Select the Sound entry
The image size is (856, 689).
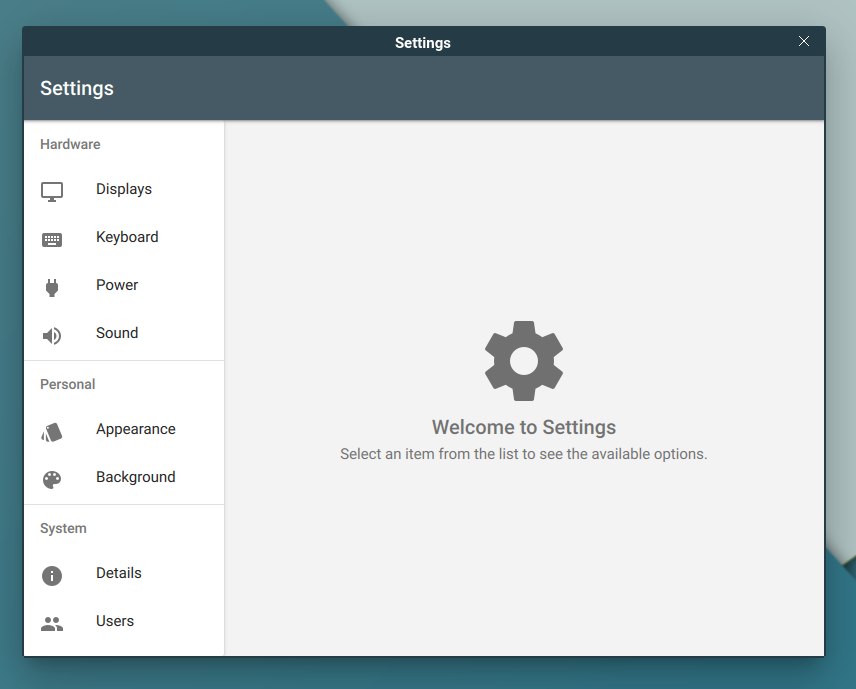click(x=124, y=334)
